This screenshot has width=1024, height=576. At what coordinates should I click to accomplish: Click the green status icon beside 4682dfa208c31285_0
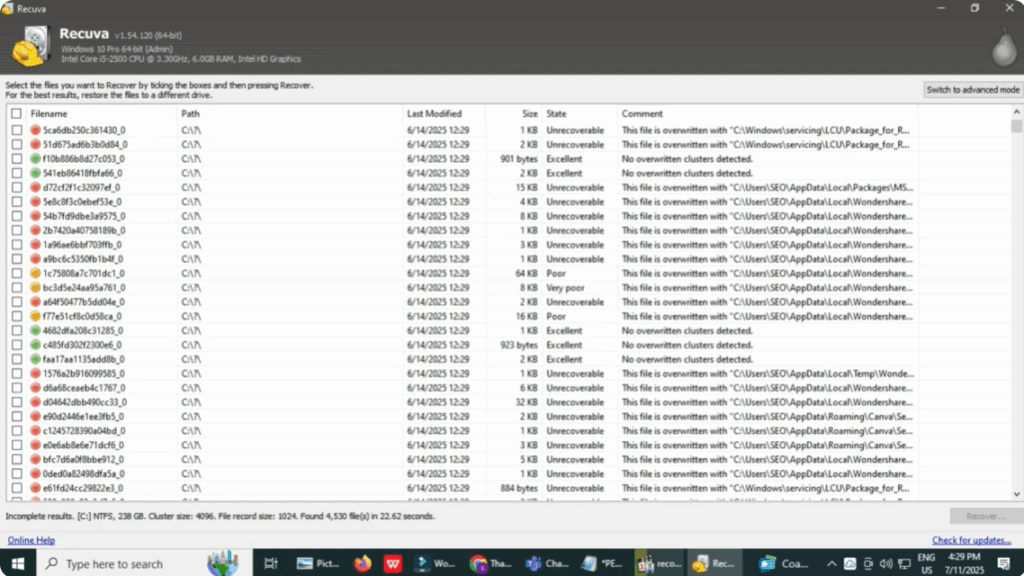35,330
